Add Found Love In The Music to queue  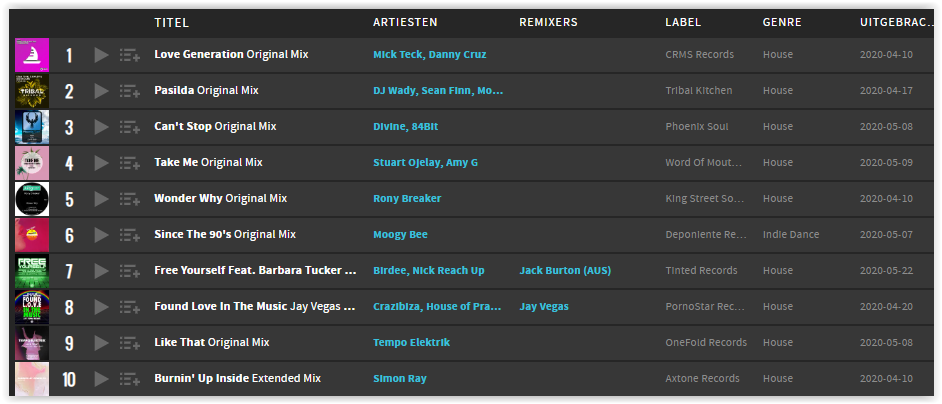pyautogui.click(x=130, y=307)
